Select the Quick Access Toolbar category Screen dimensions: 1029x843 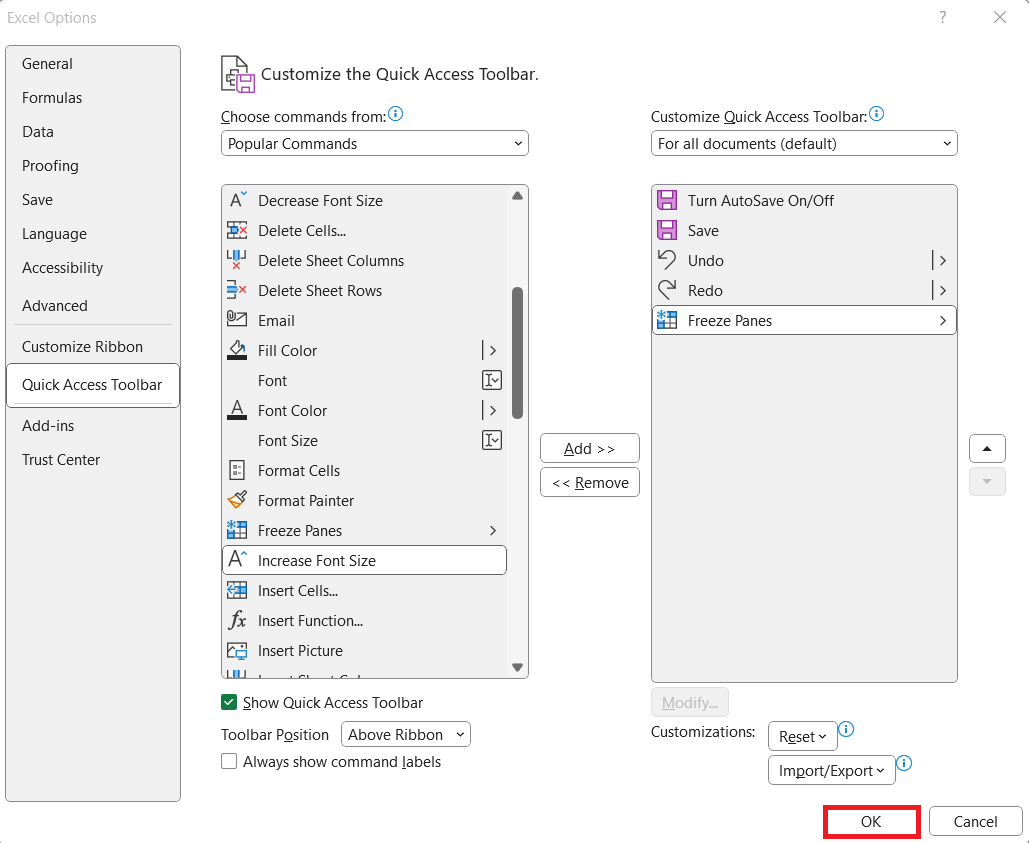coord(93,385)
